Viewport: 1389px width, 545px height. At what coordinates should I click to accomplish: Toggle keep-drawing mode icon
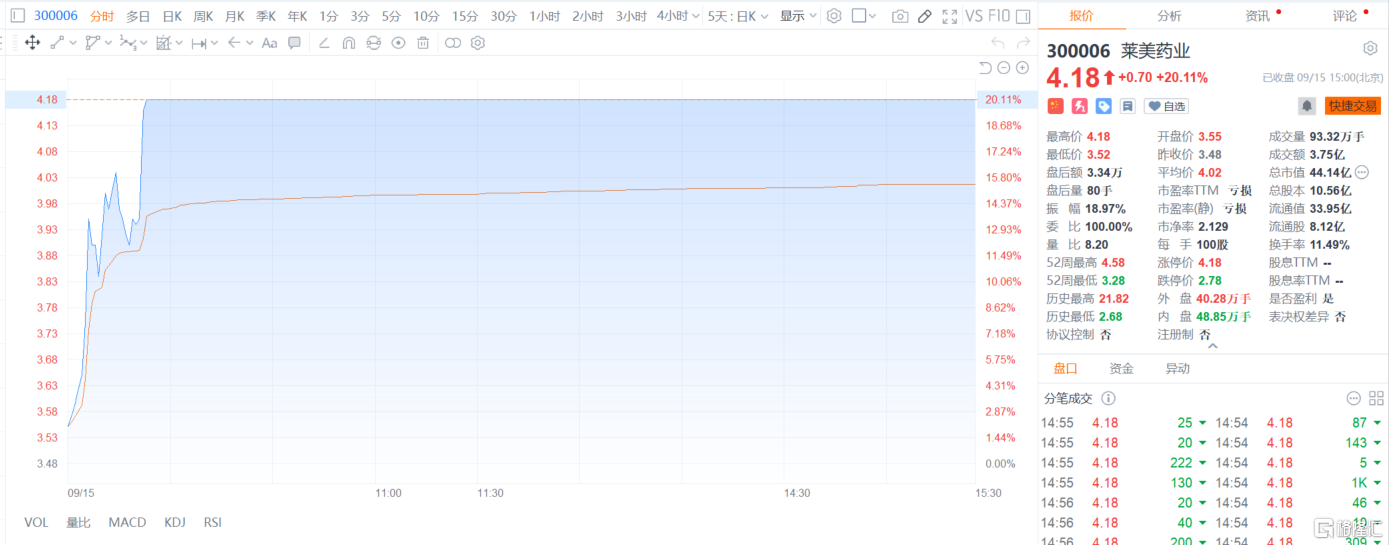[373, 43]
